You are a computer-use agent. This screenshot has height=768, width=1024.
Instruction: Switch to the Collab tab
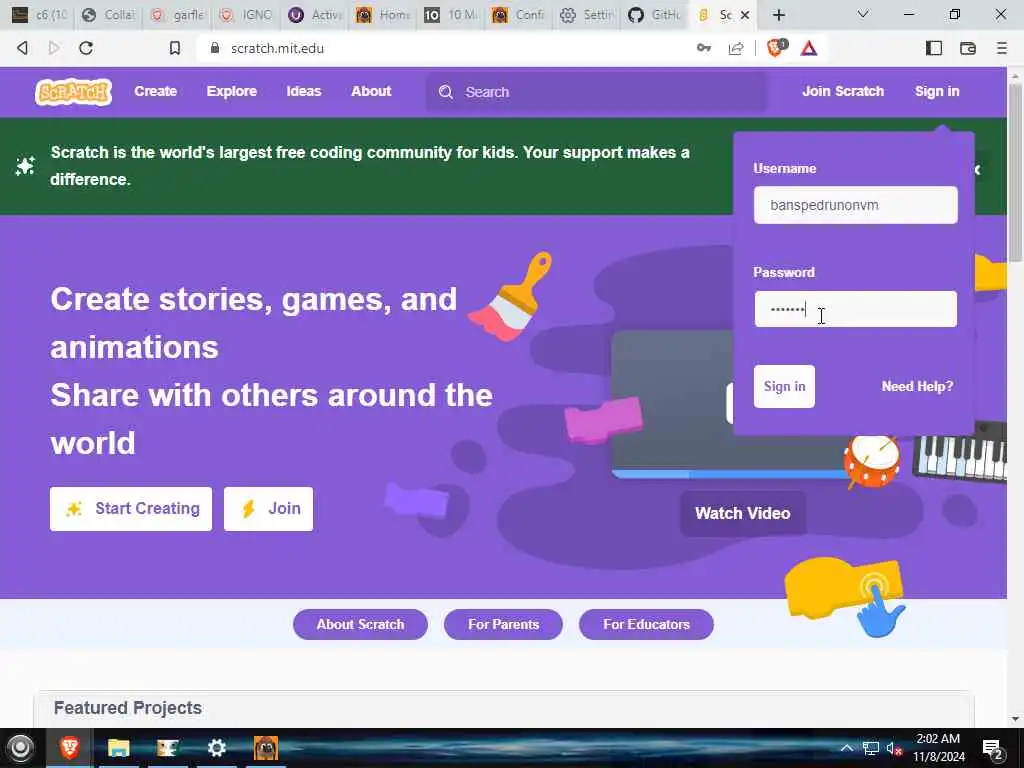click(110, 14)
